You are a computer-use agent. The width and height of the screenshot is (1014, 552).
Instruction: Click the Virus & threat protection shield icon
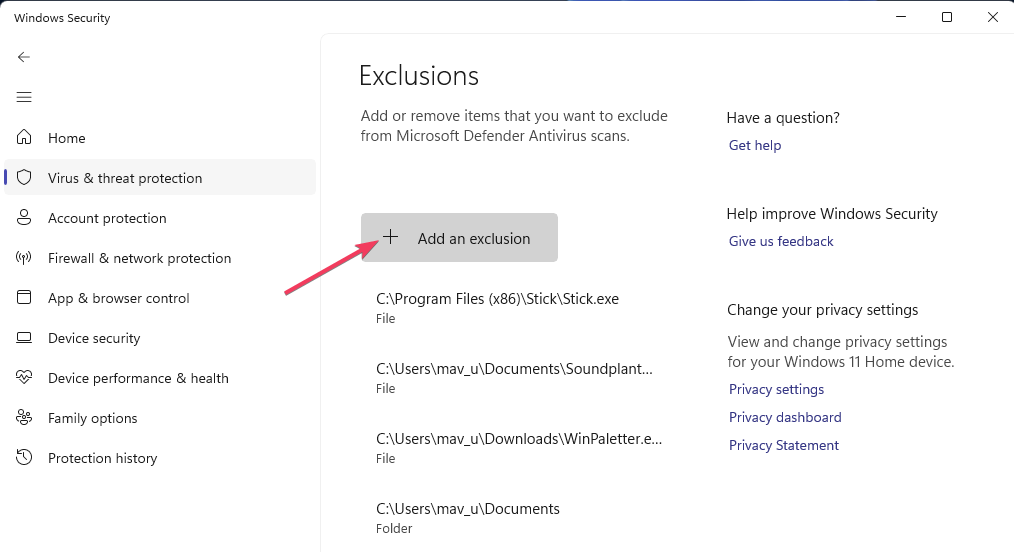pyautogui.click(x=25, y=178)
